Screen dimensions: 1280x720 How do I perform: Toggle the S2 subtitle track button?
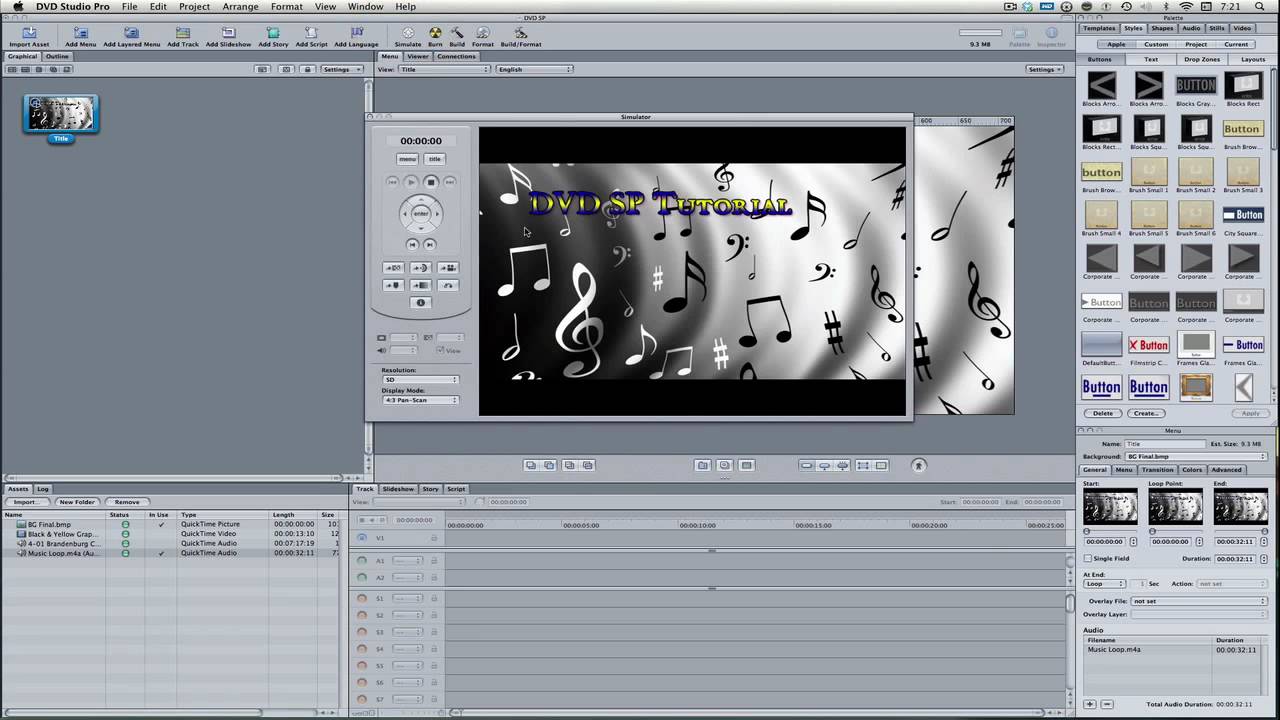pyautogui.click(x=362, y=615)
